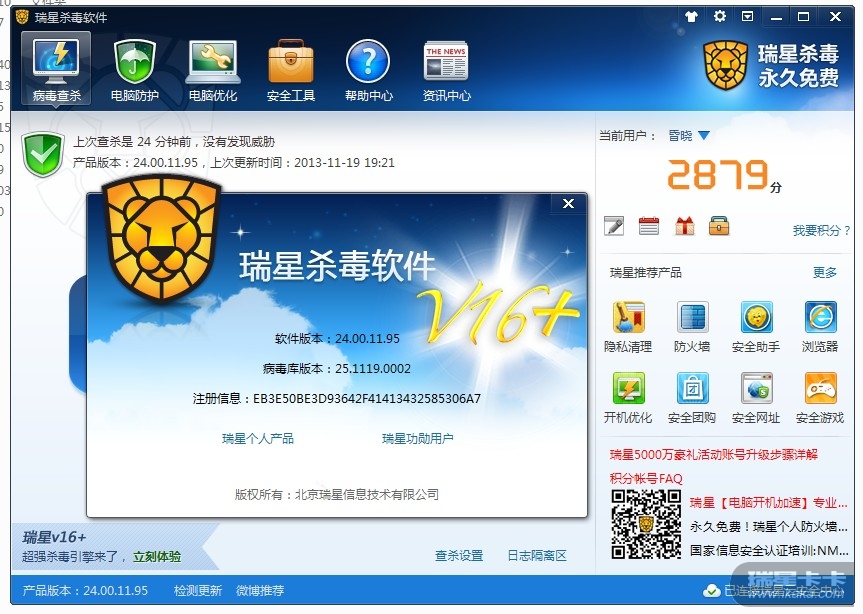Switch to 电脑防护 protection tab
The width and height of the screenshot is (863, 614).
[x=134, y=70]
